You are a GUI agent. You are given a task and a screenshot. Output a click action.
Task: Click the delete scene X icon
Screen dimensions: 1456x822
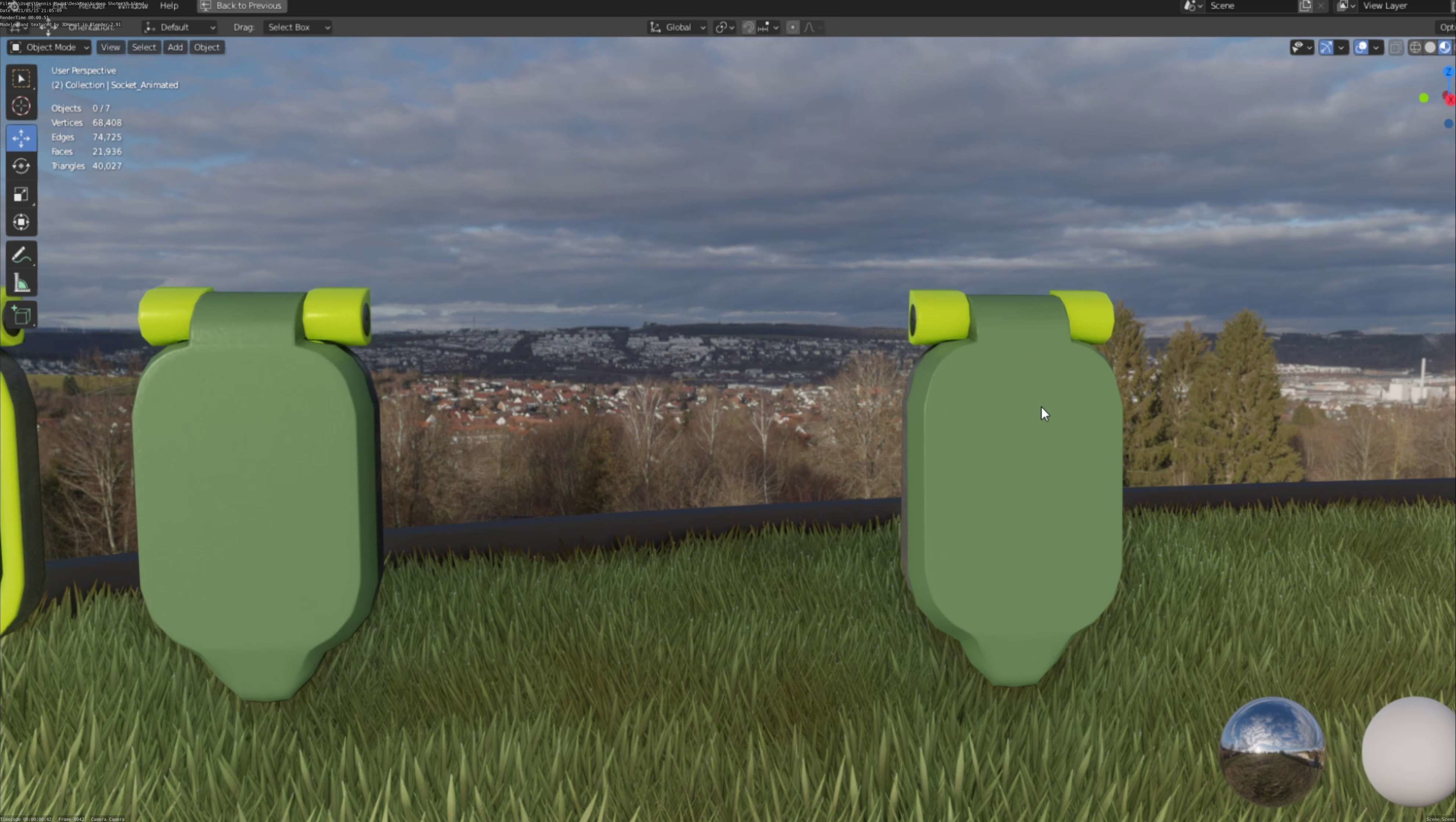(x=1321, y=6)
